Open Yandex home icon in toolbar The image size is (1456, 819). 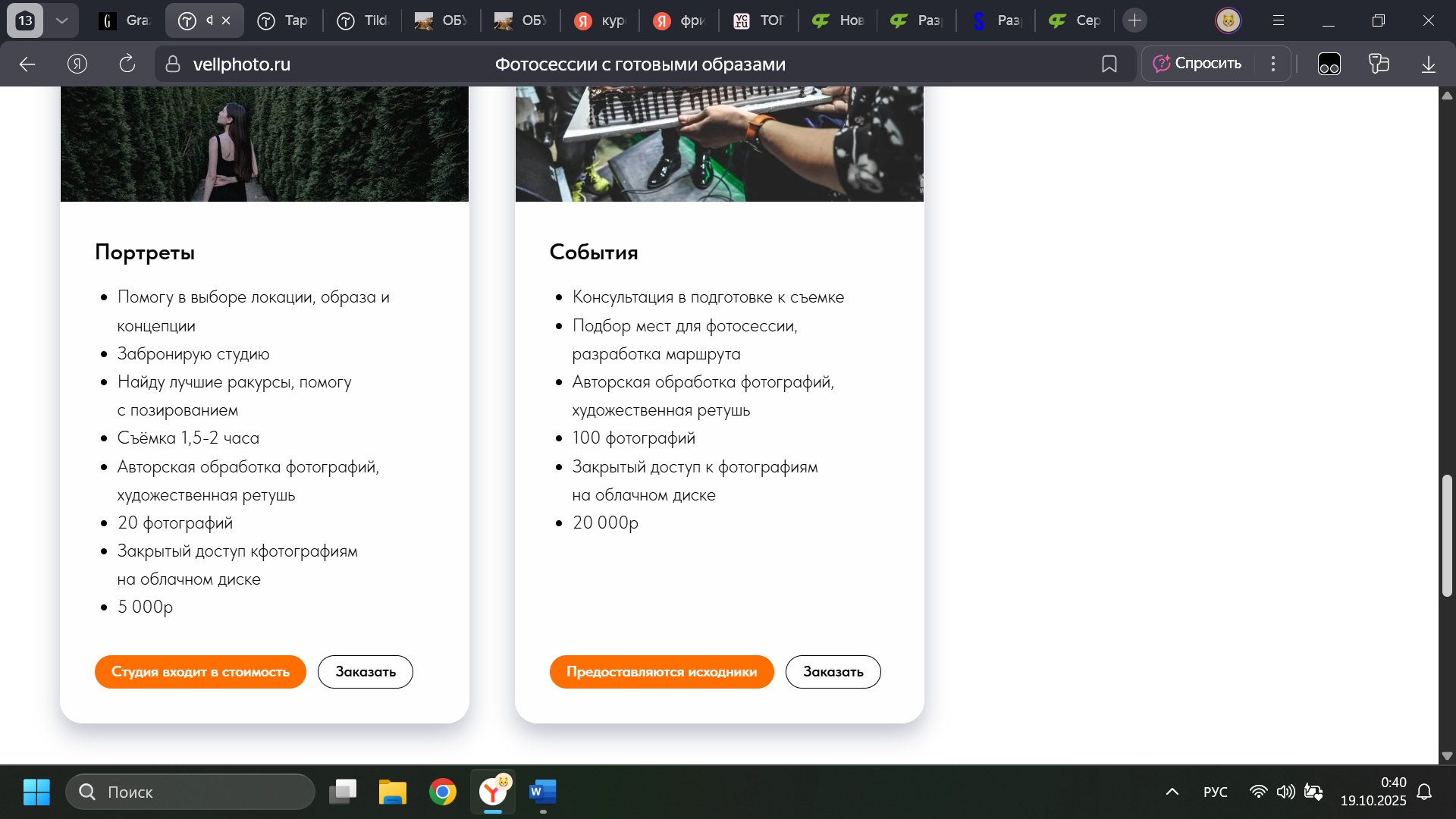(x=77, y=64)
